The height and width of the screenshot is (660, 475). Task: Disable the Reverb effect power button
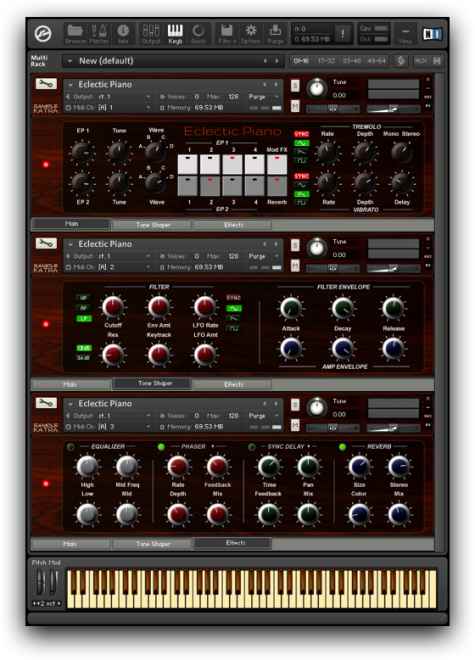coord(342,447)
